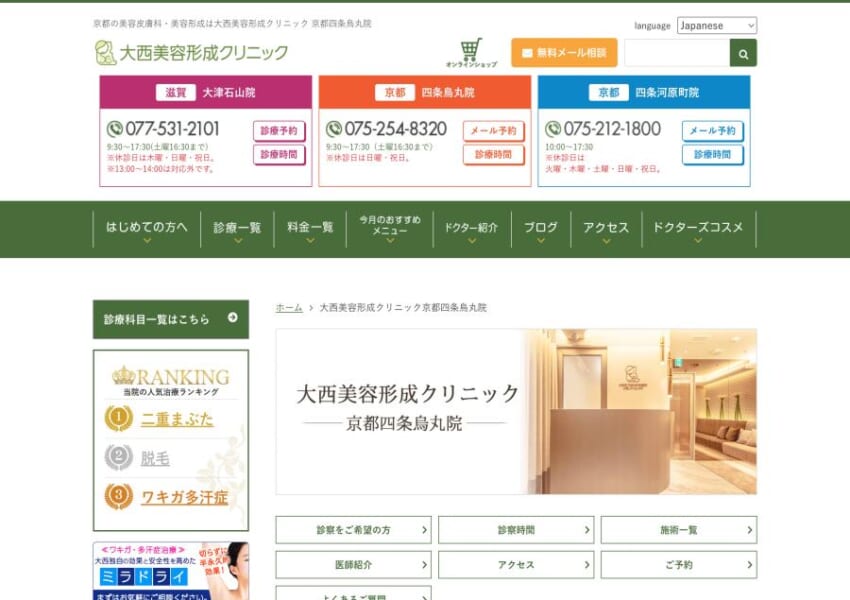This screenshot has width=850, height=600.
Task: Open the ドクター紹介 menu
Action: click(472, 229)
